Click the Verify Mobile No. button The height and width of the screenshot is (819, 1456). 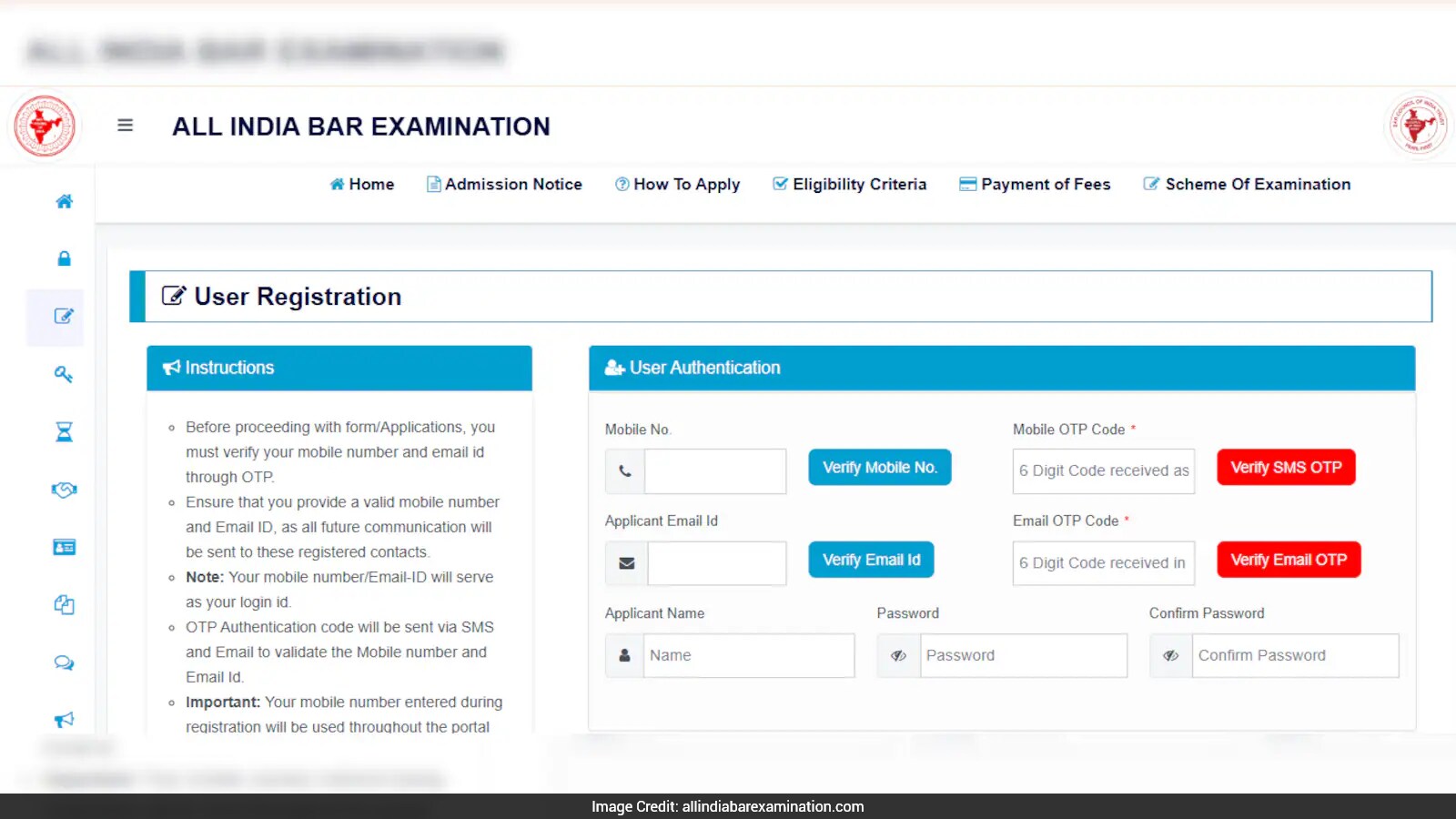coord(880,467)
